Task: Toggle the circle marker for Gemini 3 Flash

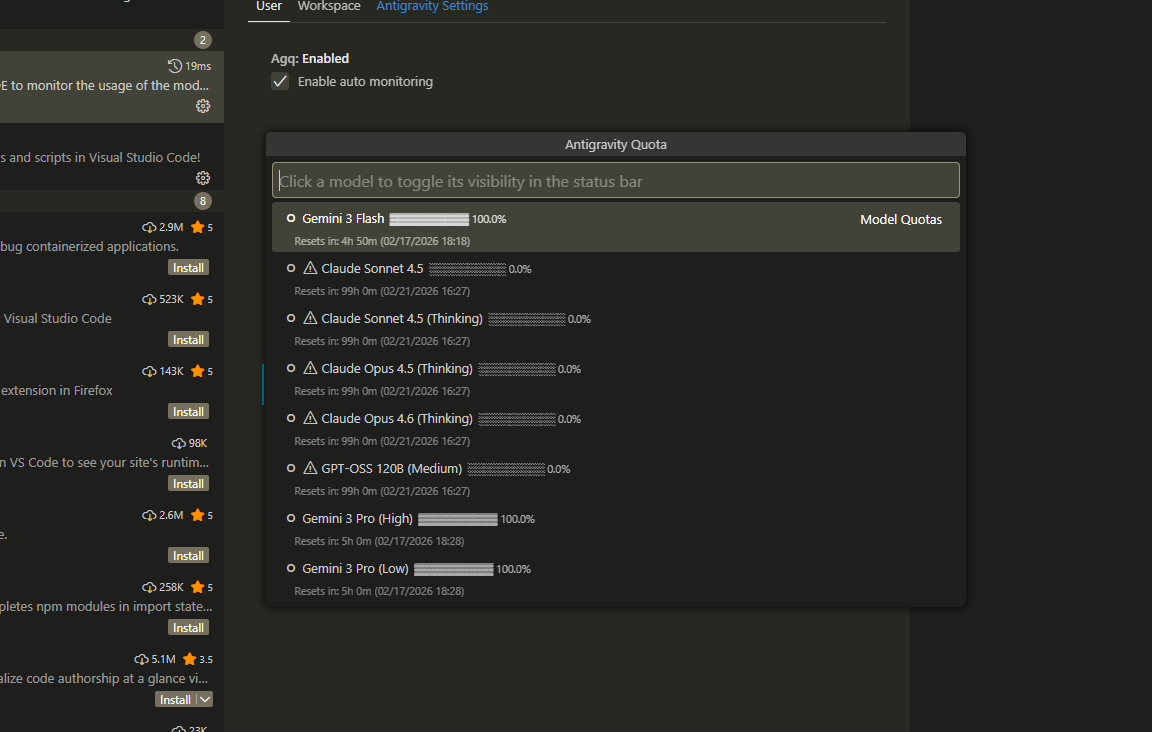Action: pyautogui.click(x=291, y=218)
